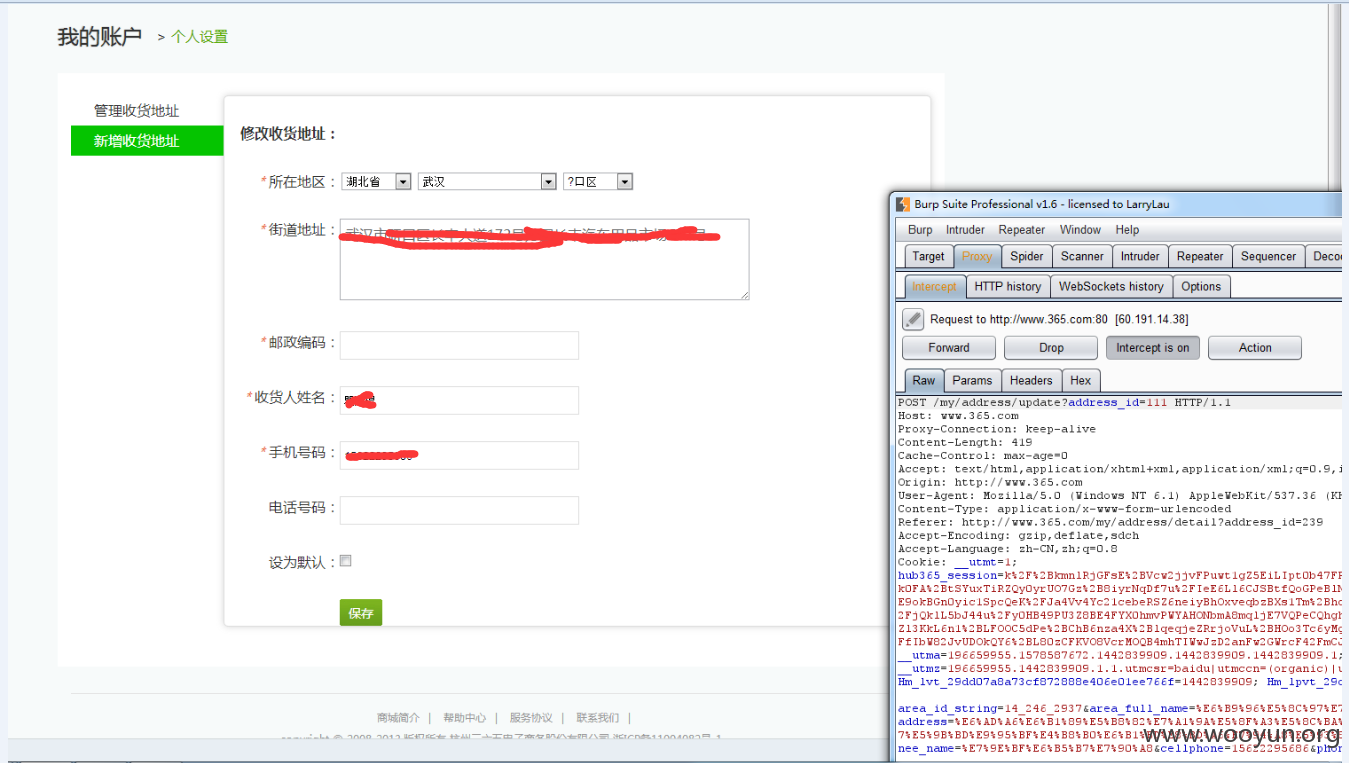Click the 手机号码 input field

click(459, 455)
